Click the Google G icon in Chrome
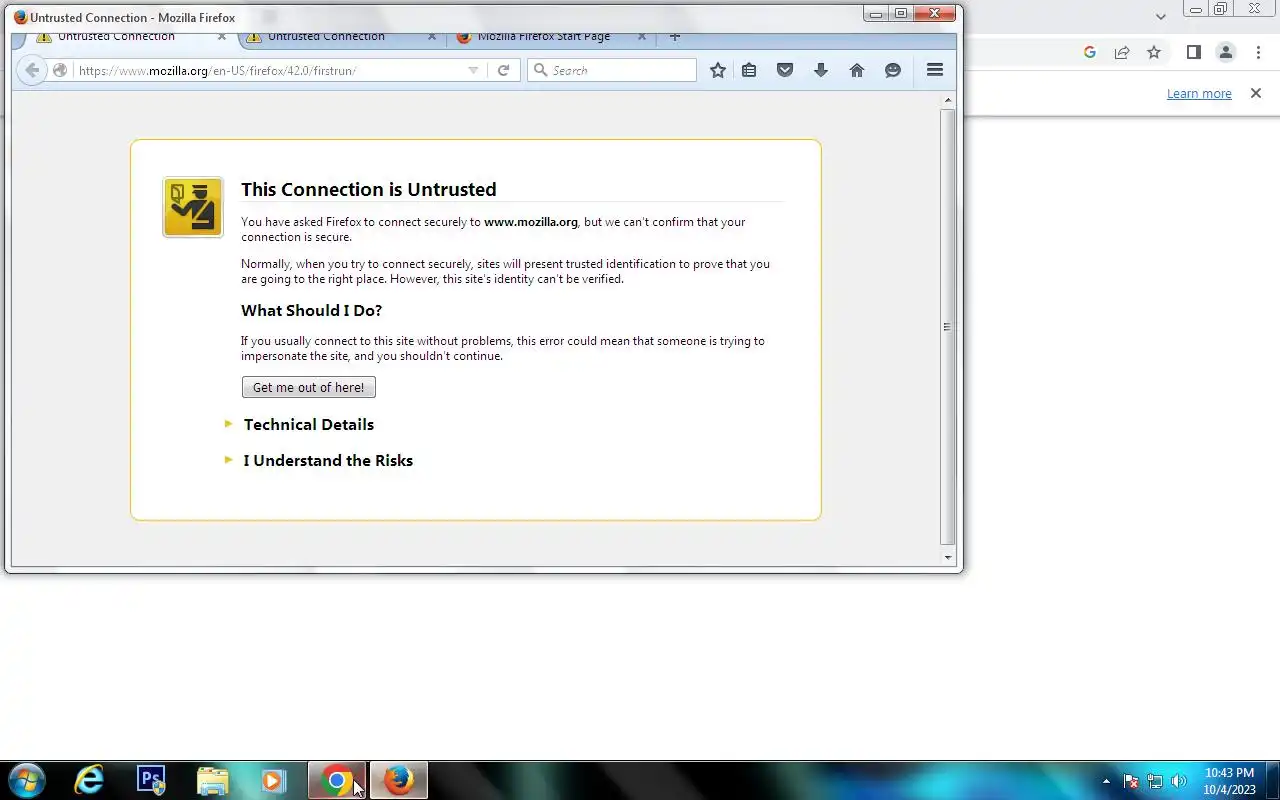The height and width of the screenshot is (800, 1280). pyautogui.click(x=1090, y=53)
